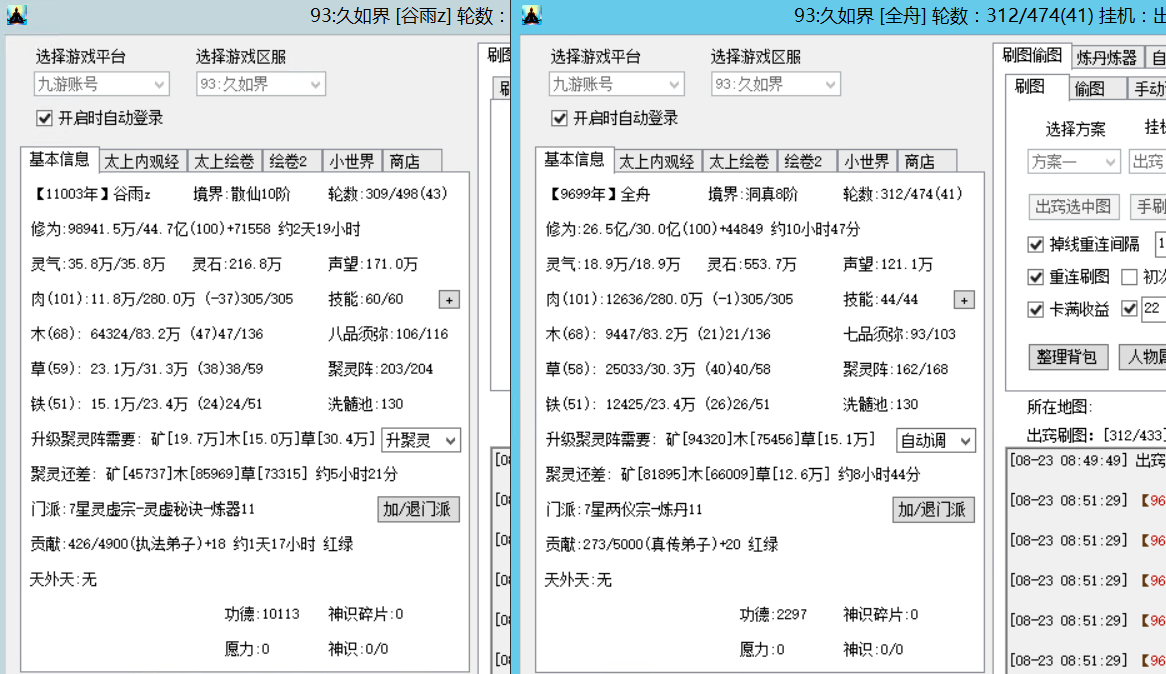The width and height of the screenshot is (1166, 674).
Task: Open the 小世界 tab in the 谷雨z window
Action: pyautogui.click(x=352, y=161)
